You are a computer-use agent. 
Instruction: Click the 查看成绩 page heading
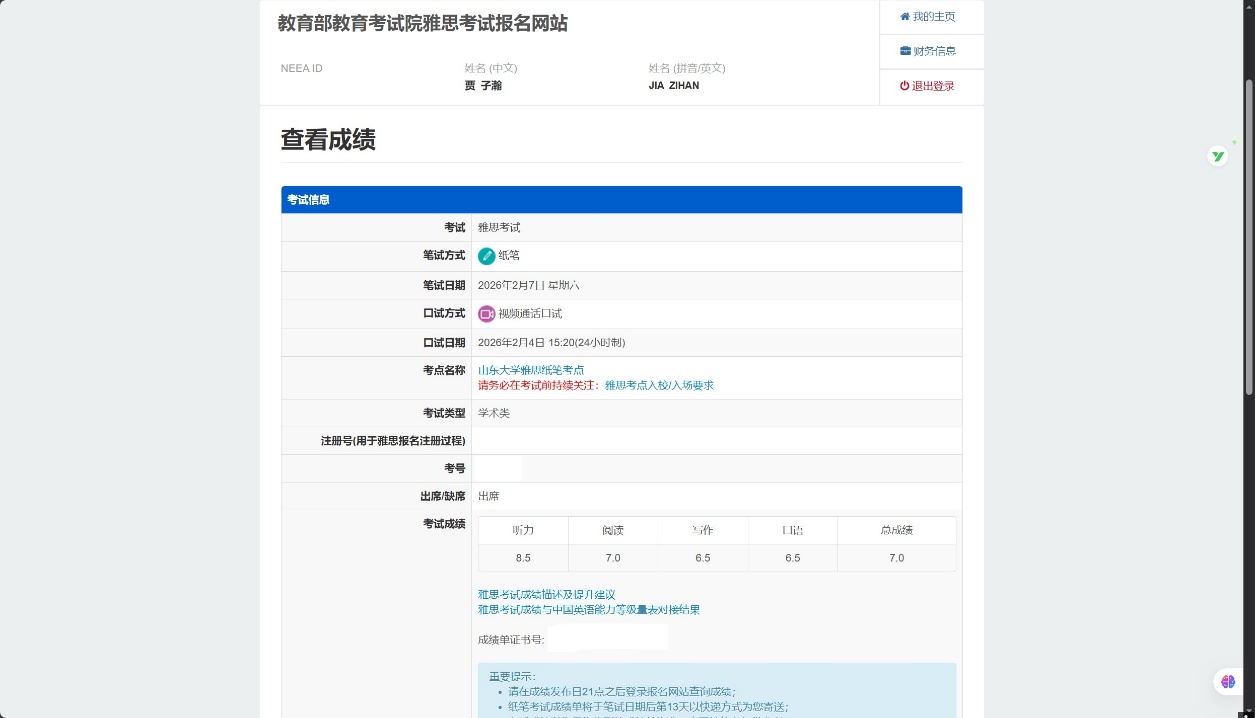[328, 140]
